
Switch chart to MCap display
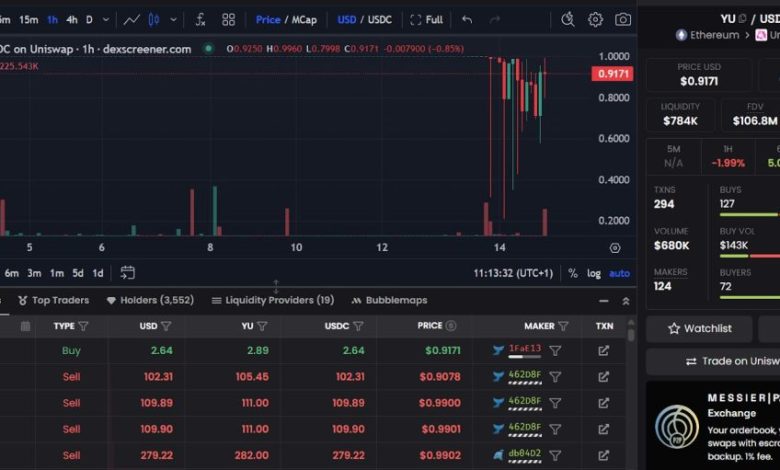[304, 19]
